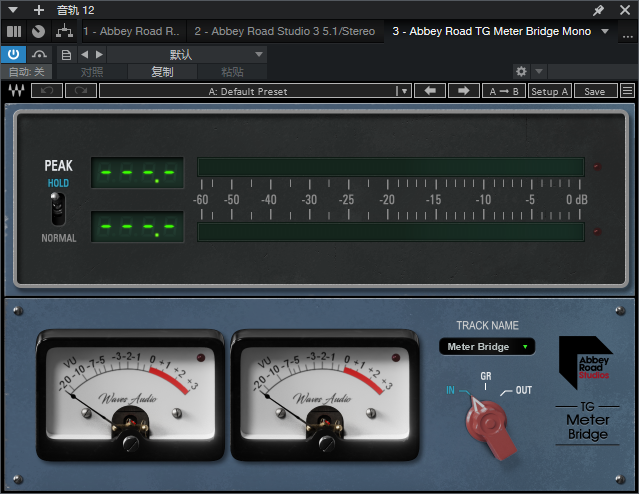Load previous Waves preset left arrow
Image resolution: width=639 pixels, height=494 pixels.
(430, 90)
